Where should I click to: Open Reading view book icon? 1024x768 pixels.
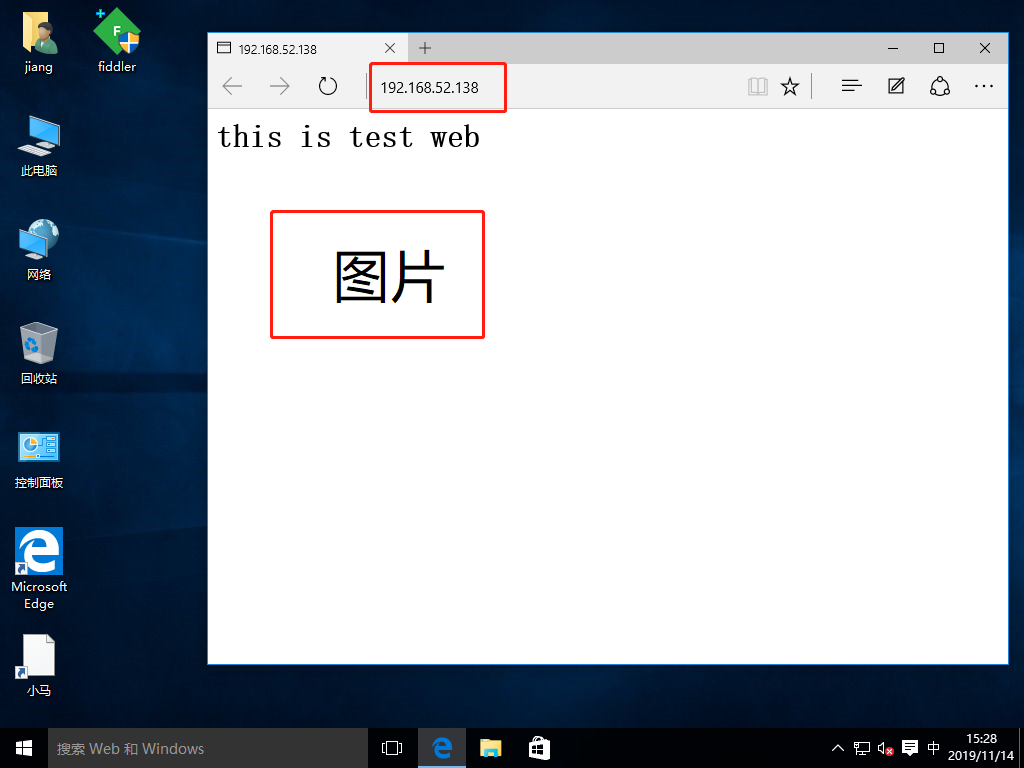[x=758, y=86]
